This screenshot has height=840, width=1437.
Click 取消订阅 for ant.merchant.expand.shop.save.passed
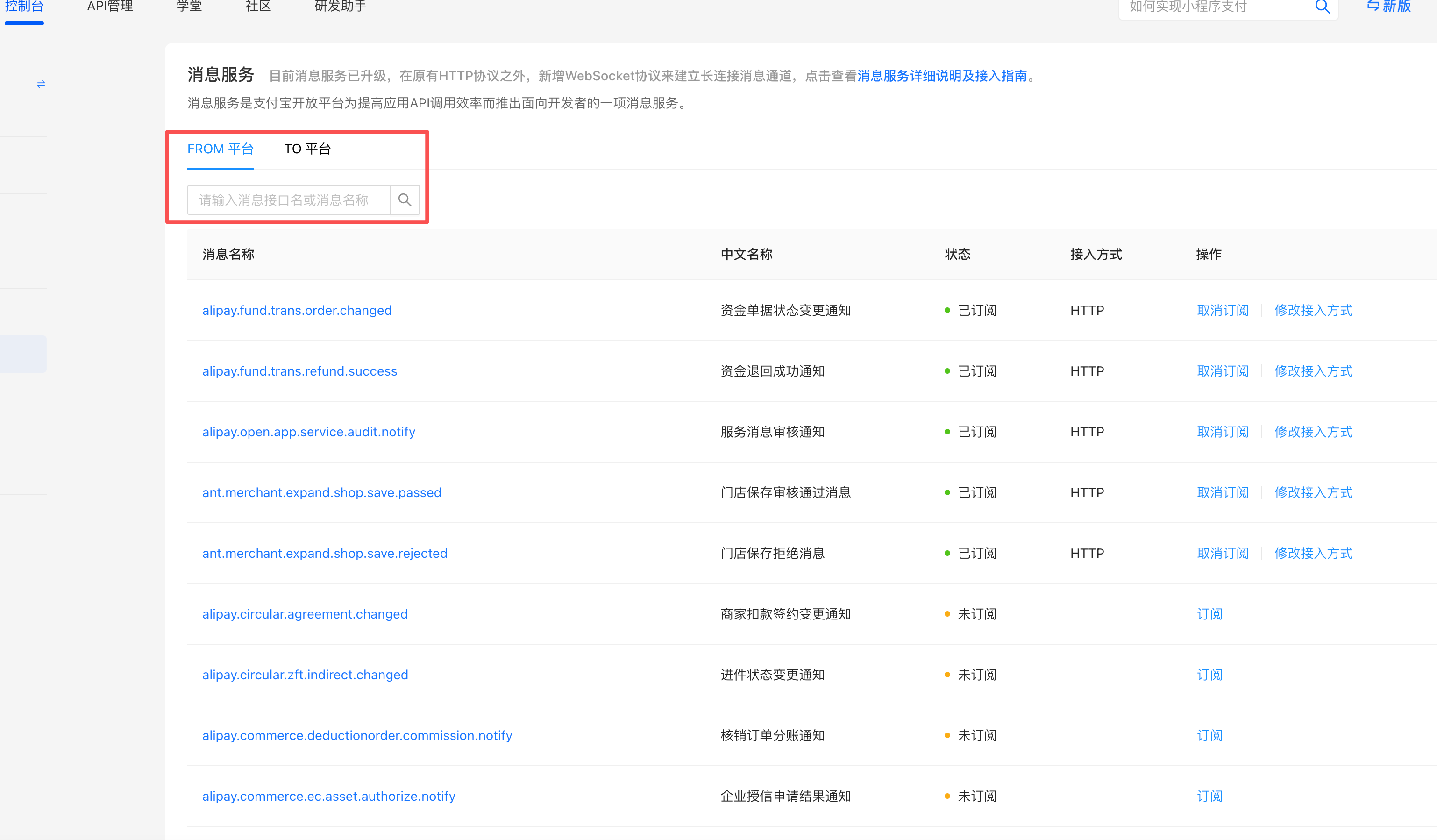(1223, 493)
